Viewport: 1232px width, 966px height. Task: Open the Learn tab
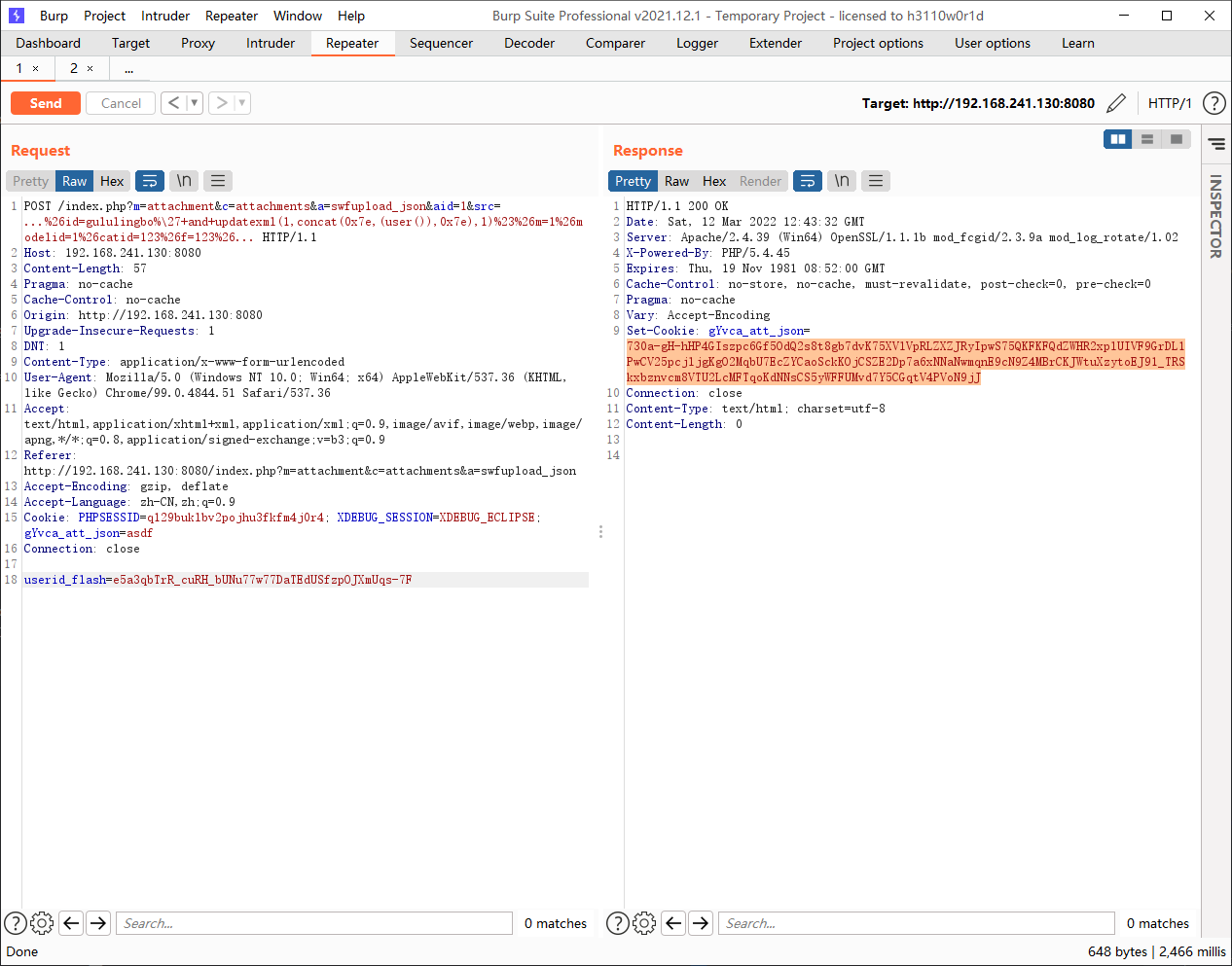[1078, 43]
